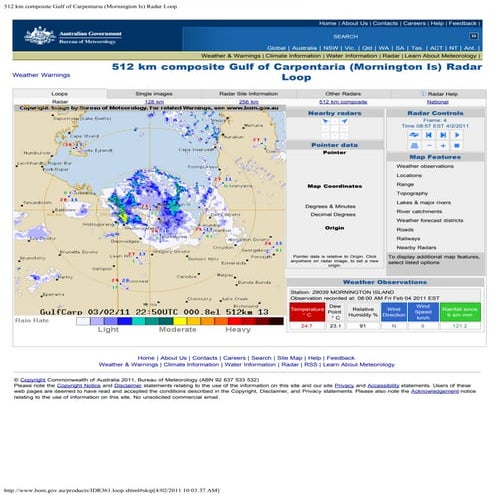This screenshot has height=495, width=495.
Task: Open the Single Images tab
Action: tap(154, 94)
